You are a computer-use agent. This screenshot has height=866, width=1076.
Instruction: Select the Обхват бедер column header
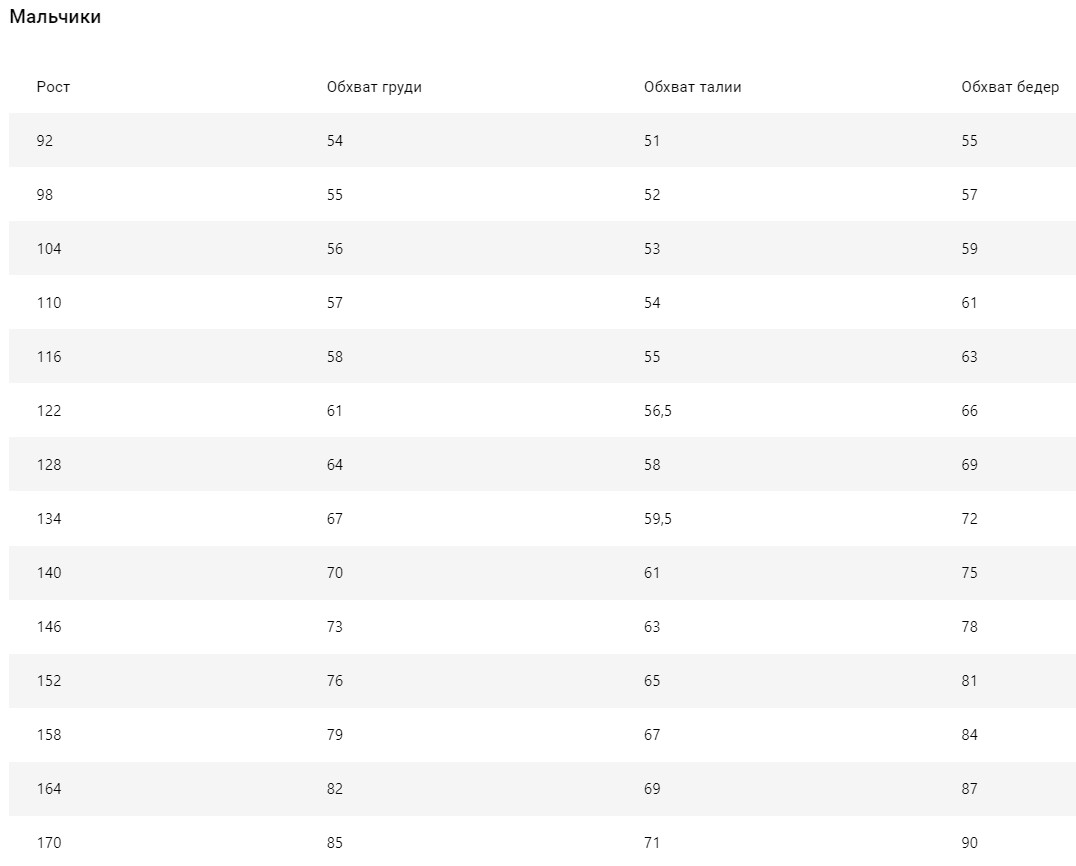[1010, 87]
